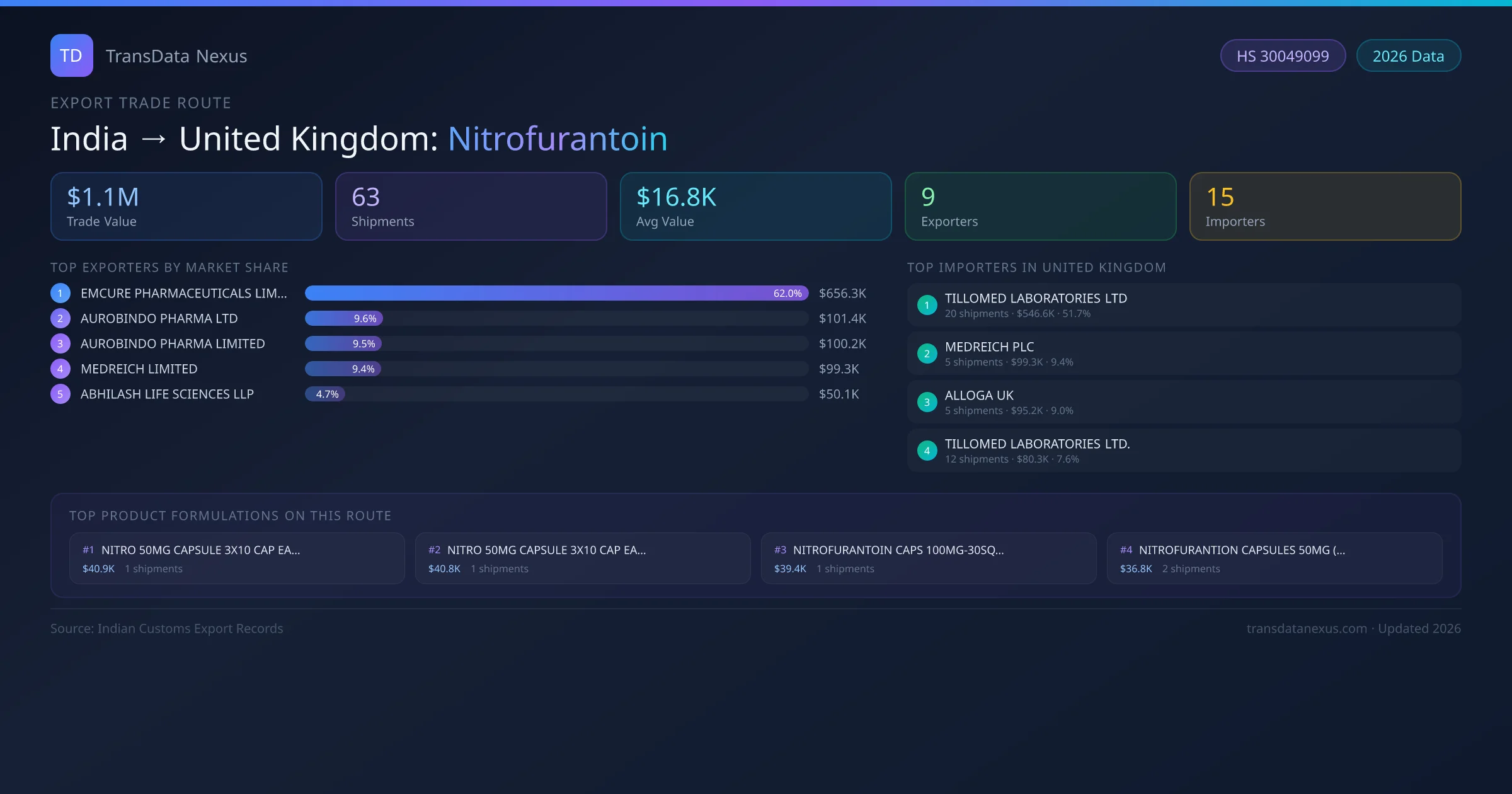Click the 4.7% market share bar
This screenshot has height=794, width=1512.
pyautogui.click(x=325, y=394)
